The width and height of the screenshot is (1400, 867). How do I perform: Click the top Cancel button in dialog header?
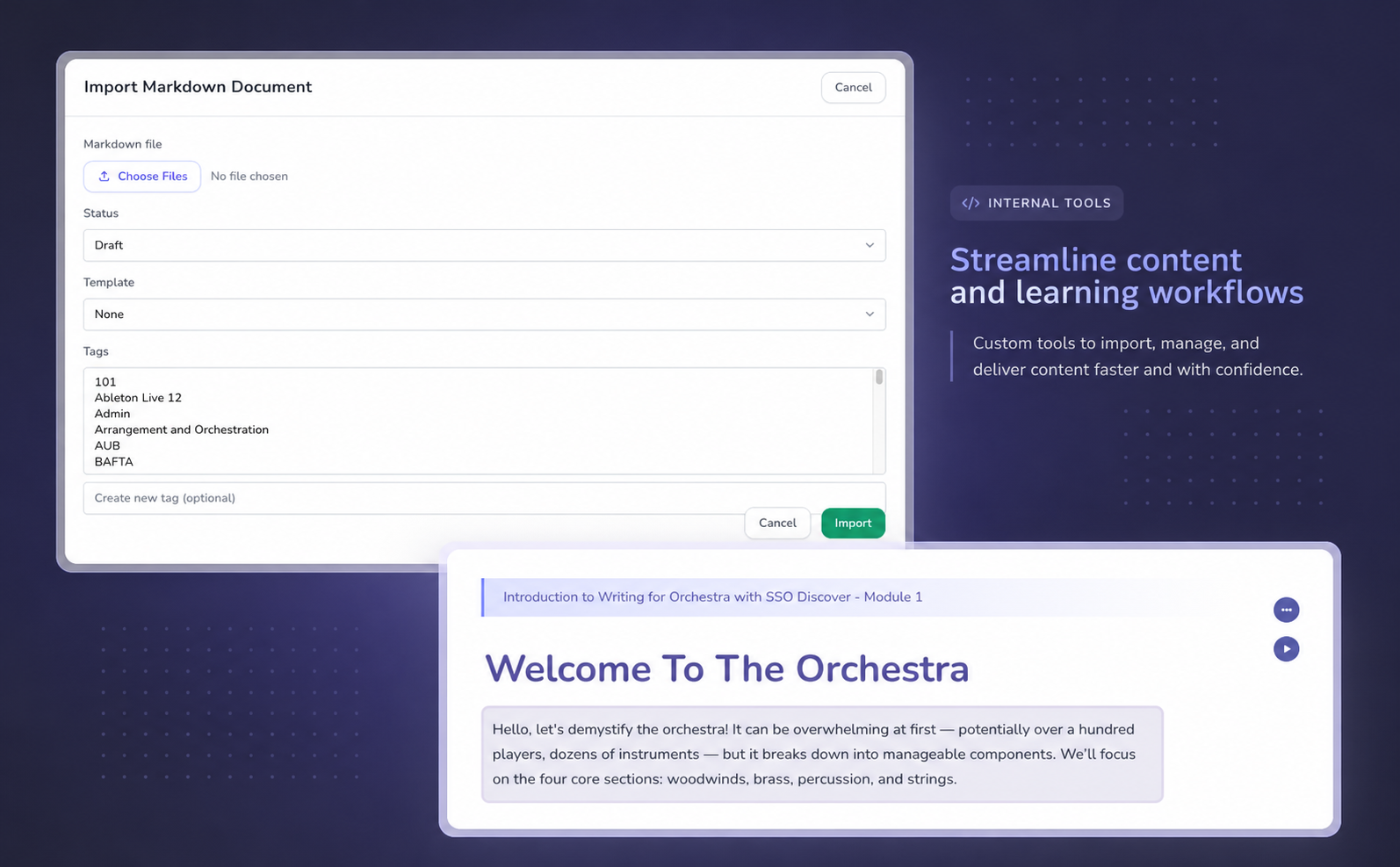pos(853,87)
